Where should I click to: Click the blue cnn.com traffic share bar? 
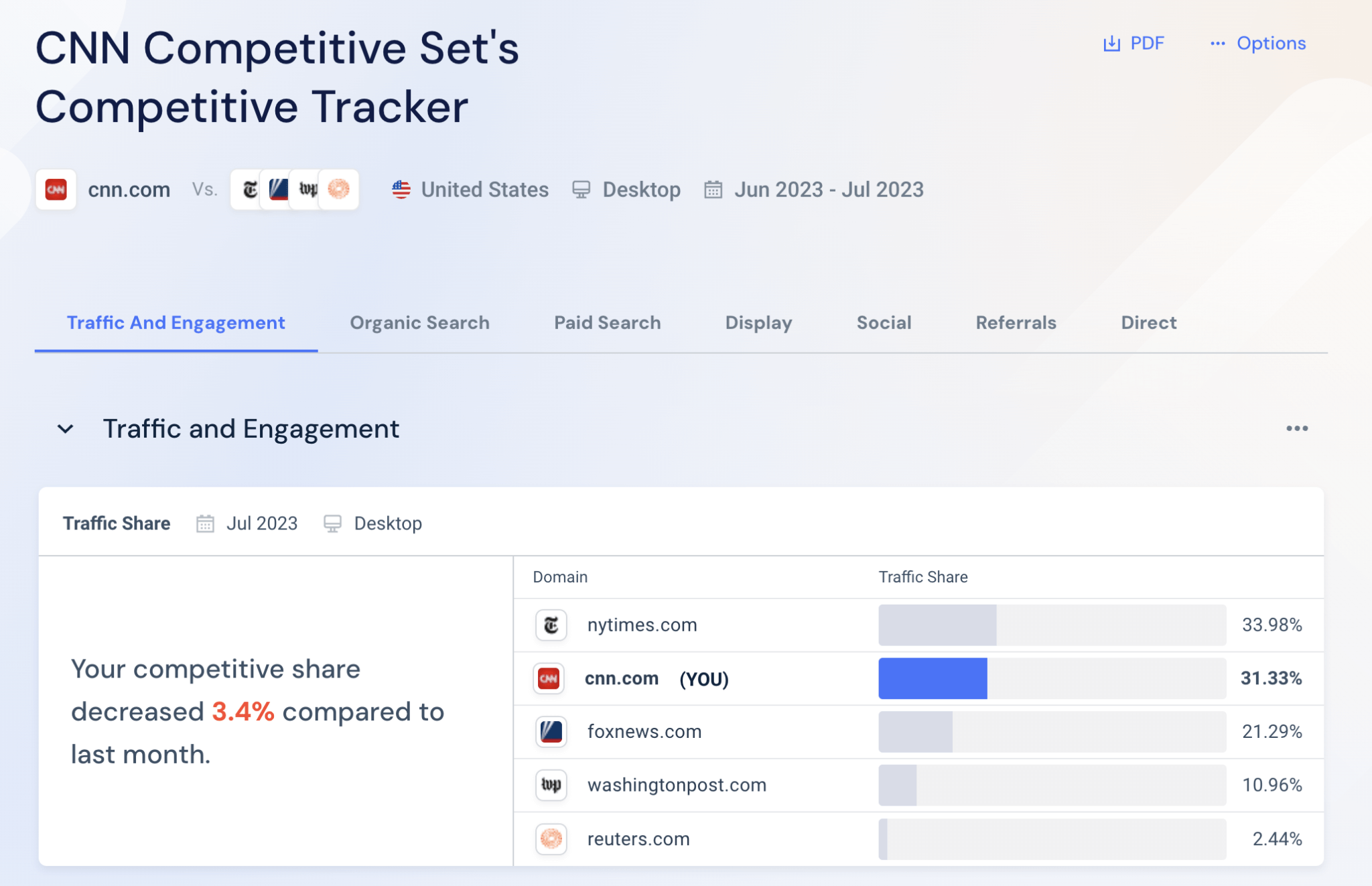(933, 678)
